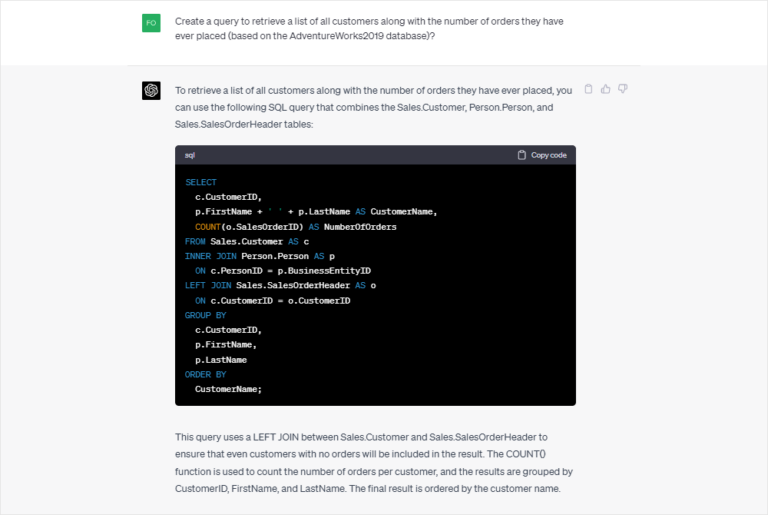Click the green FO user avatar
This screenshot has width=768, height=515.
151,23
